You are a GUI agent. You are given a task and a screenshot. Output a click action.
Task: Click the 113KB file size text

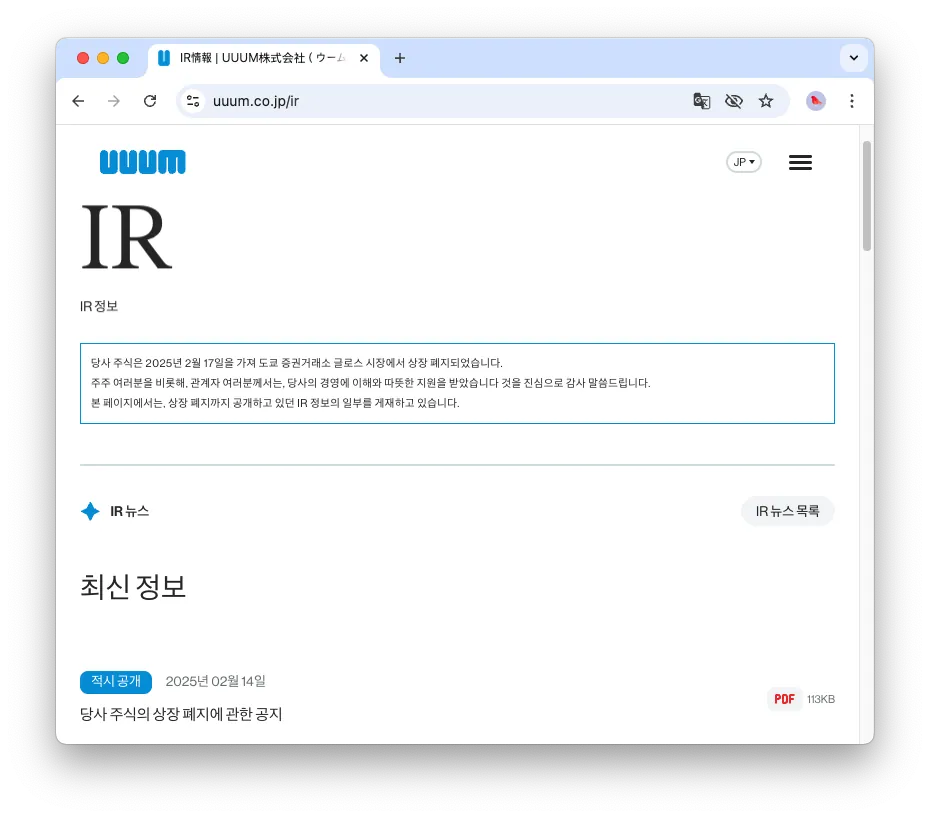820,699
